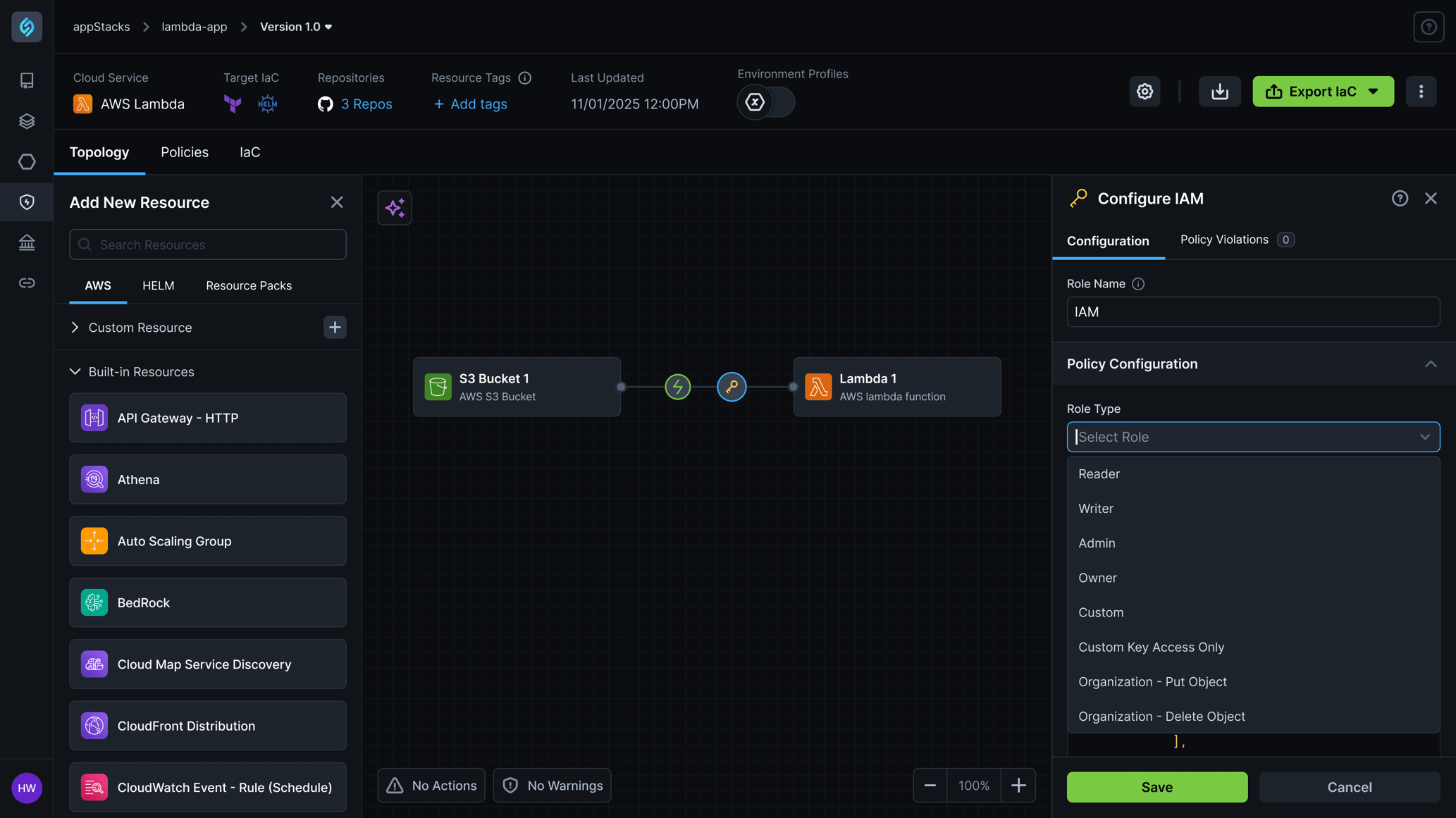This screenshot has width=1456, height=818.
Task: Navigate to lambda-app breadcrumb
Action: pos(195,27)
